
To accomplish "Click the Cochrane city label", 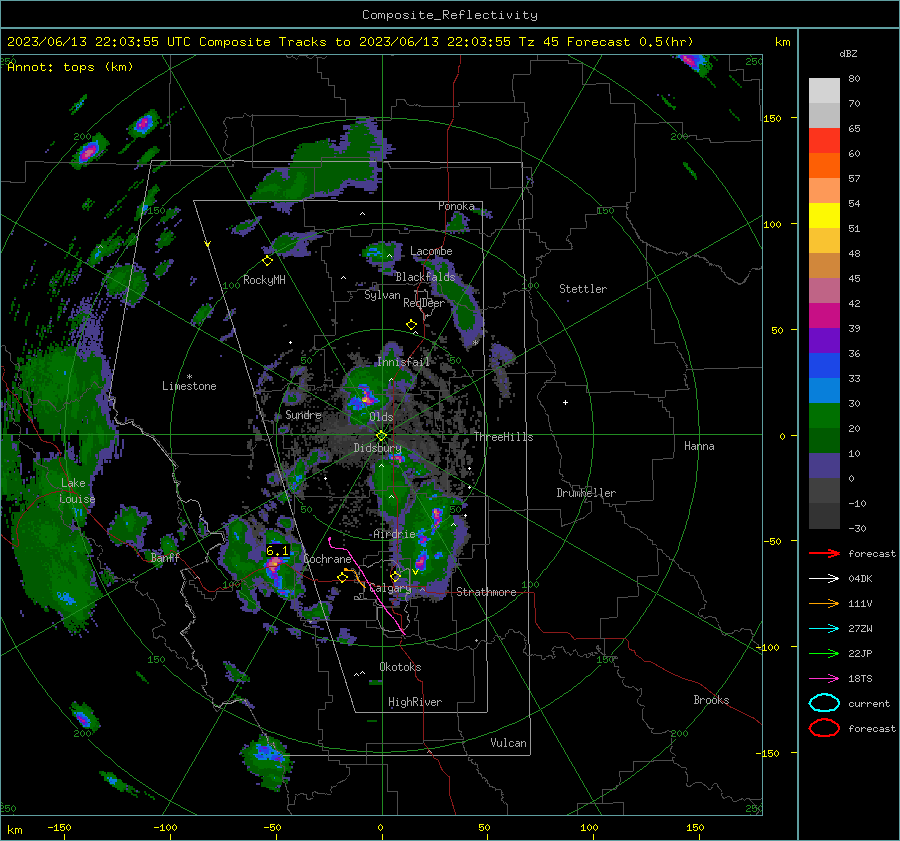I will 327,559.
